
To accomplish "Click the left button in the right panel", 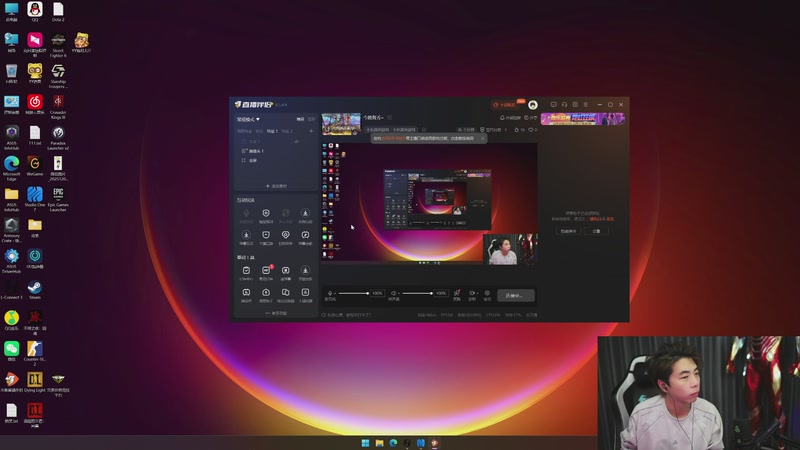I will tap(568, 231).
